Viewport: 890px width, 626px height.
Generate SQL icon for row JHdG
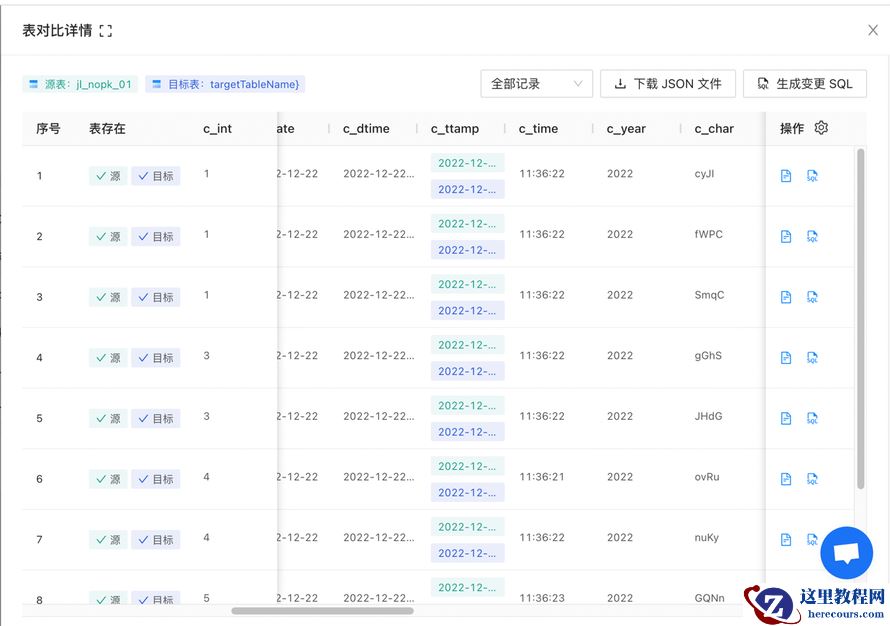pyautogui.click(x=812, y=419)
